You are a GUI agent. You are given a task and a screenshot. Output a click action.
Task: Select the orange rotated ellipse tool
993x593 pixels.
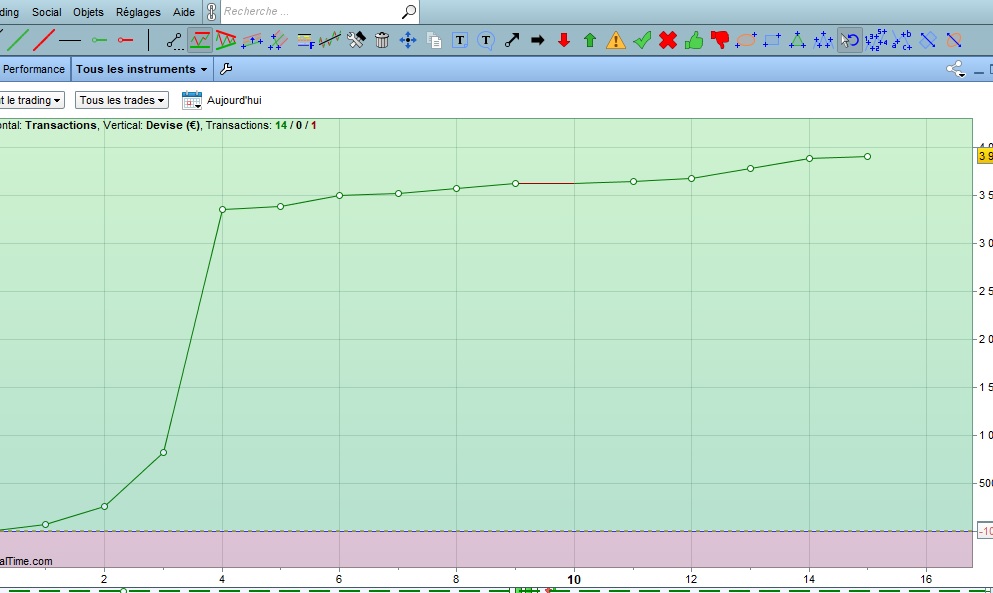pyautogui.click(x=954, y=41)
